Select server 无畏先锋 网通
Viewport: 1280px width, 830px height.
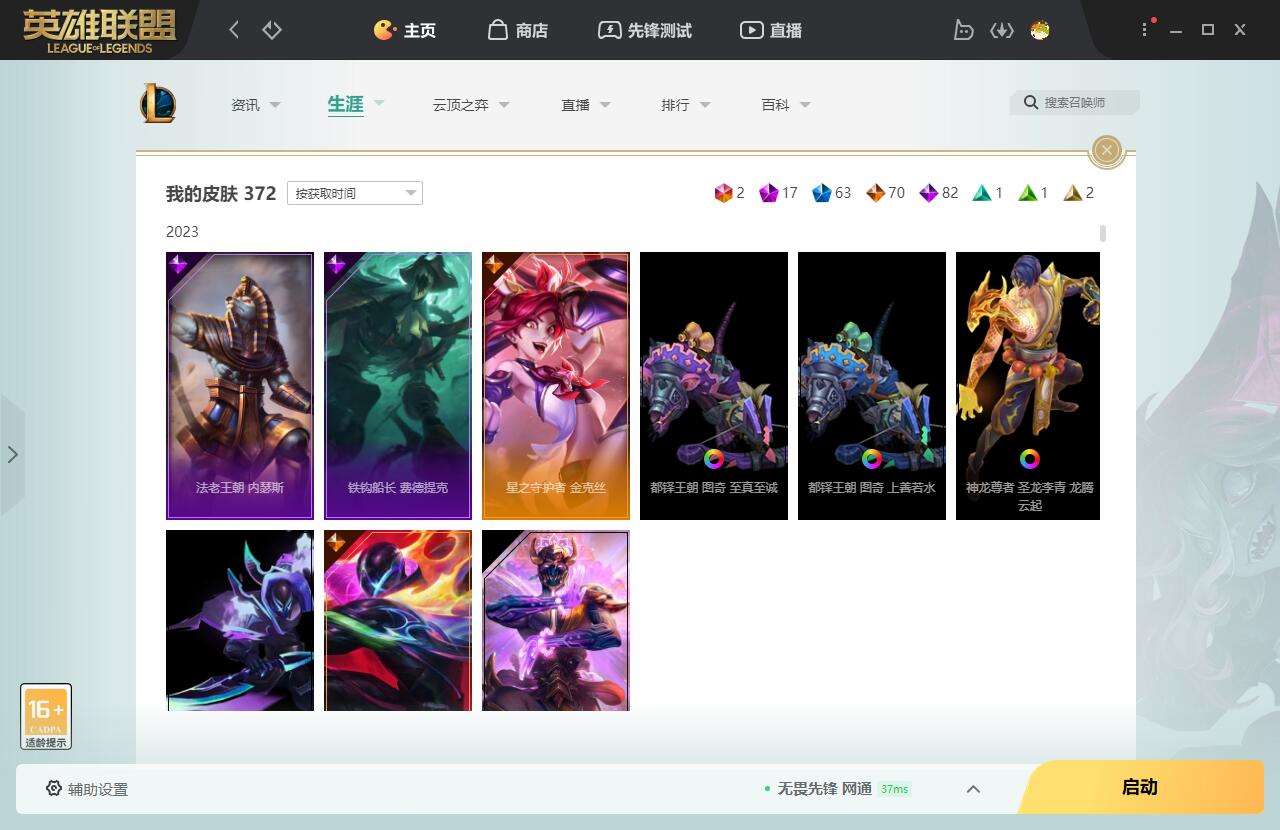[x=825, y=789]
